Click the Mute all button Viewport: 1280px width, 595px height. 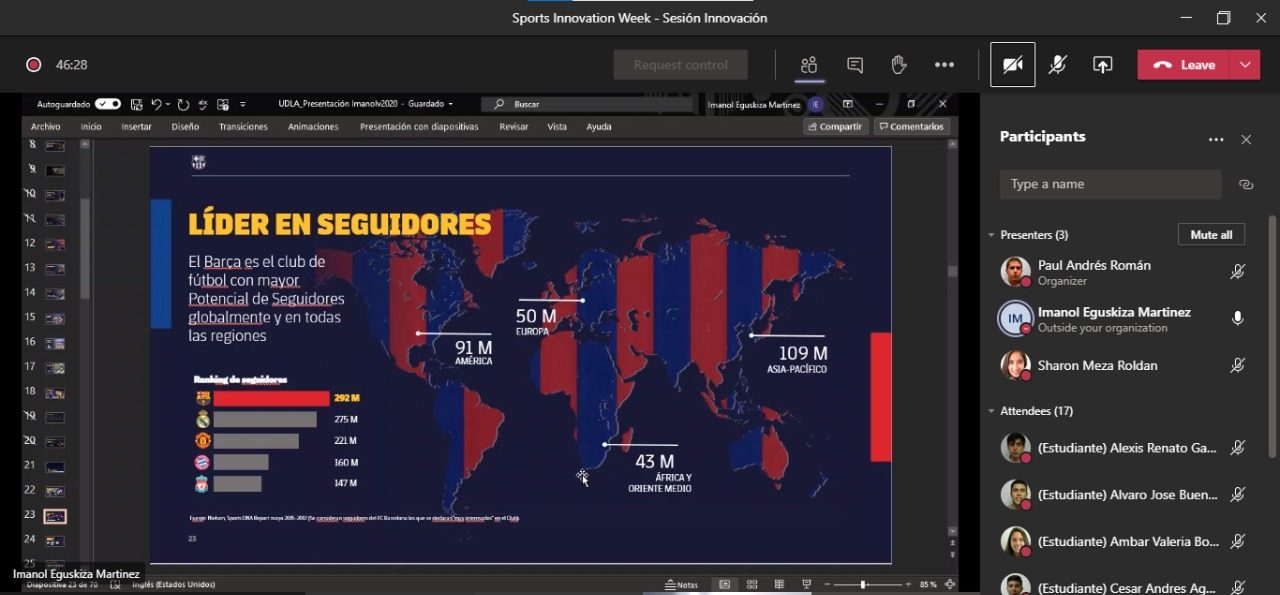1211,235
